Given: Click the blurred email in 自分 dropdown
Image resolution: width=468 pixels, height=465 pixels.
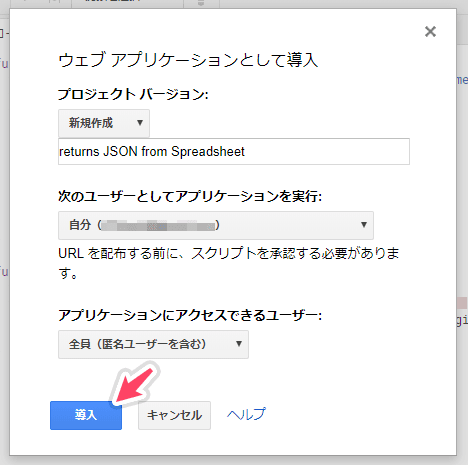Looking at the screenshot, I should [158, 225].
